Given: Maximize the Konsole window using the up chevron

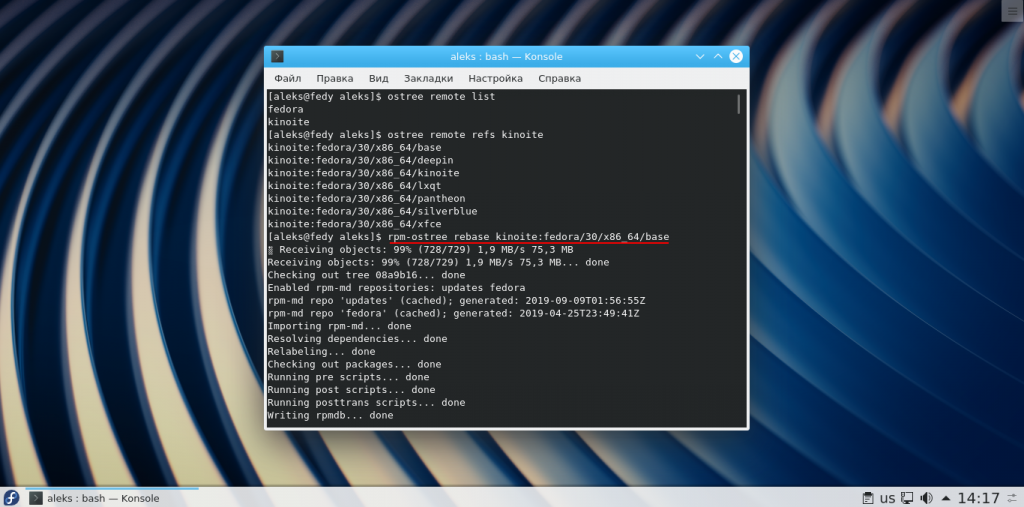Looking at the screenshot, I should [x=718, y=57].
